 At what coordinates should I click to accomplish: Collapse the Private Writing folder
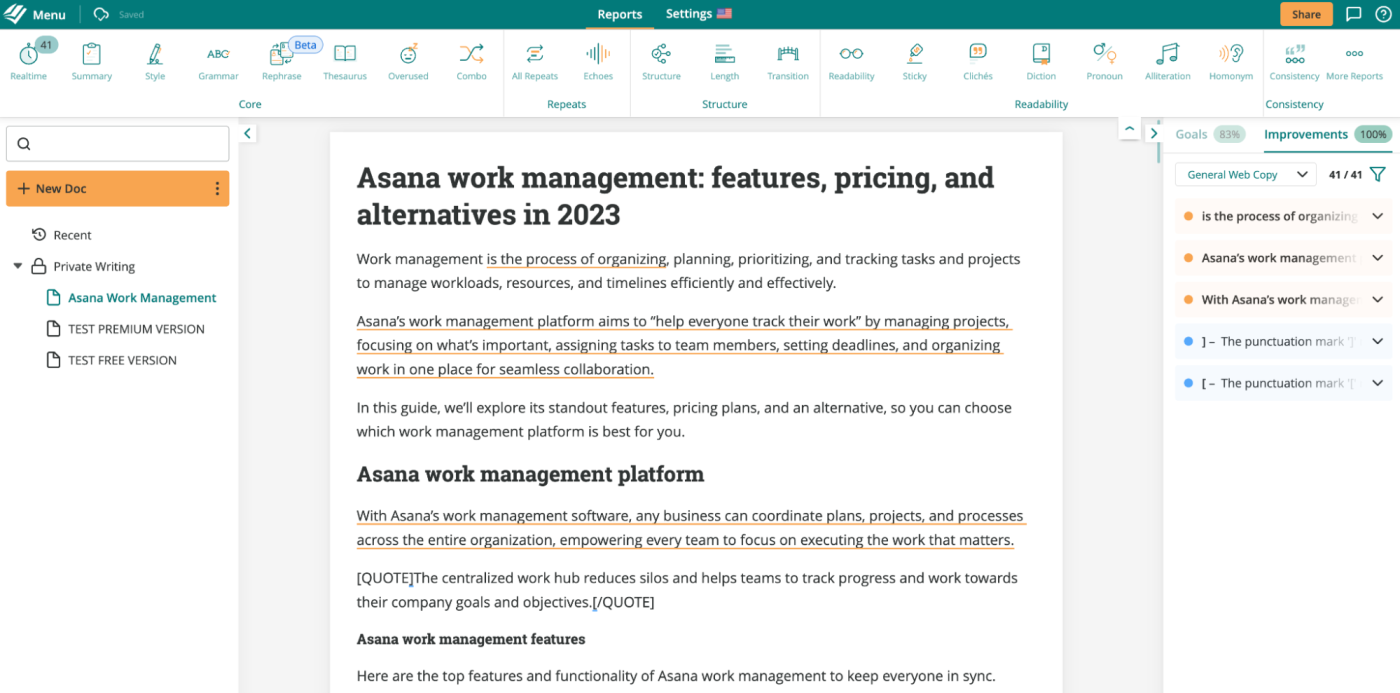(x=18, y=267)
